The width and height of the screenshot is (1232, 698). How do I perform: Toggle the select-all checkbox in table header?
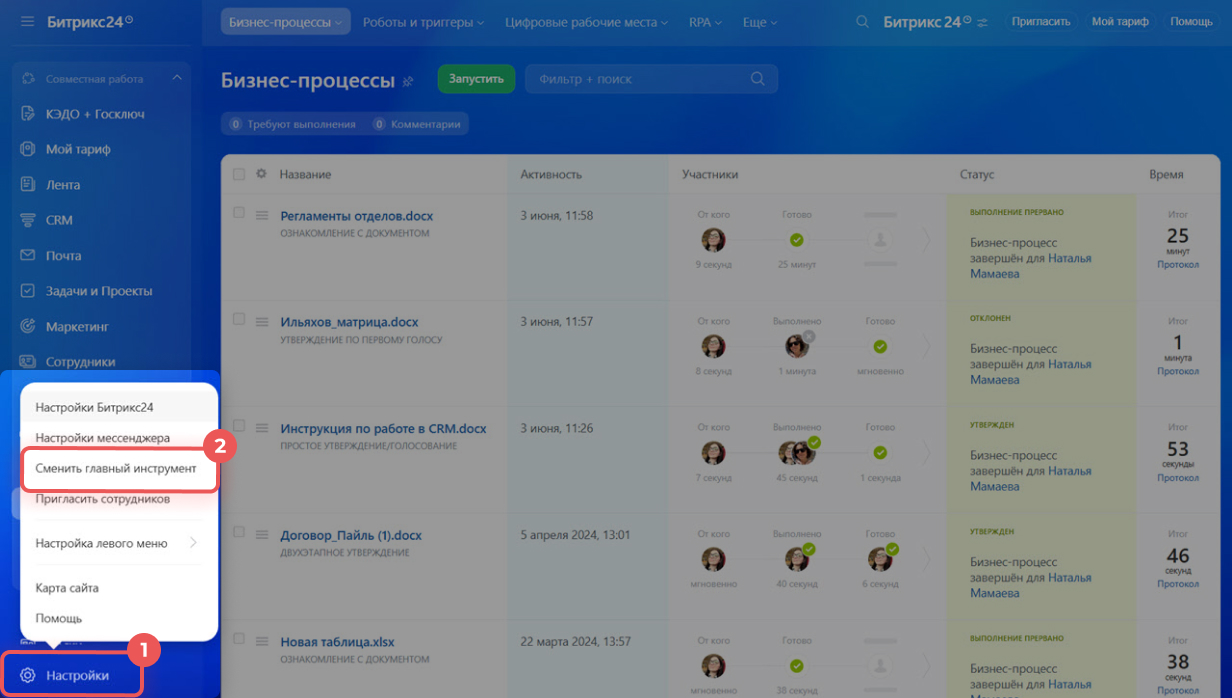pos(239,174)
